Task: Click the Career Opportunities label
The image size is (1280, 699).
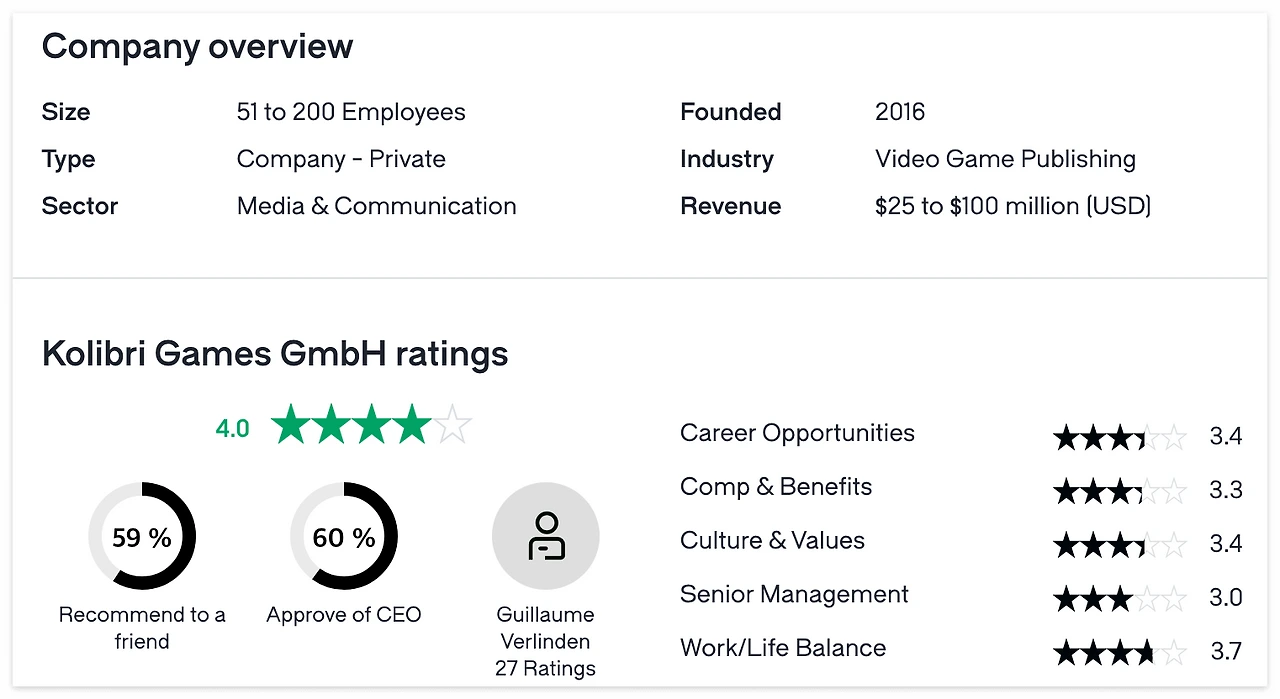Action: click(797, 433)
